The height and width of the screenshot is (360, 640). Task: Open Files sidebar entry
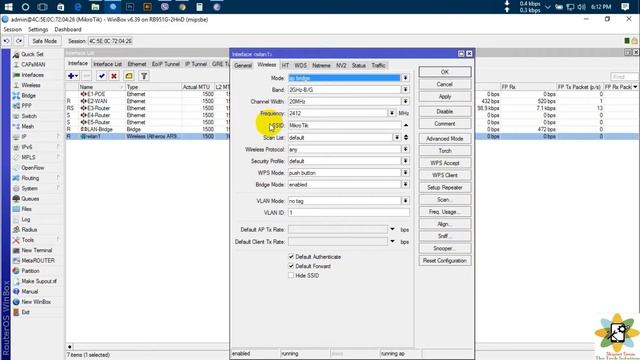point(26,209)
